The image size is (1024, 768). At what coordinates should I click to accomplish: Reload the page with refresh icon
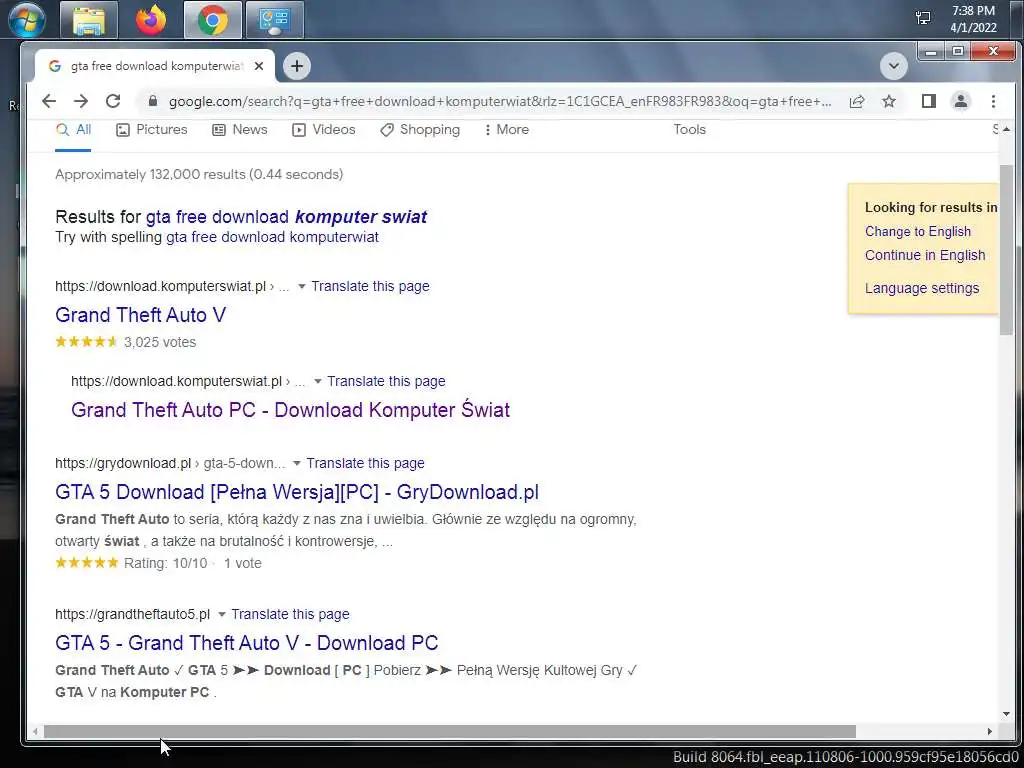click(x=113, y=101)
